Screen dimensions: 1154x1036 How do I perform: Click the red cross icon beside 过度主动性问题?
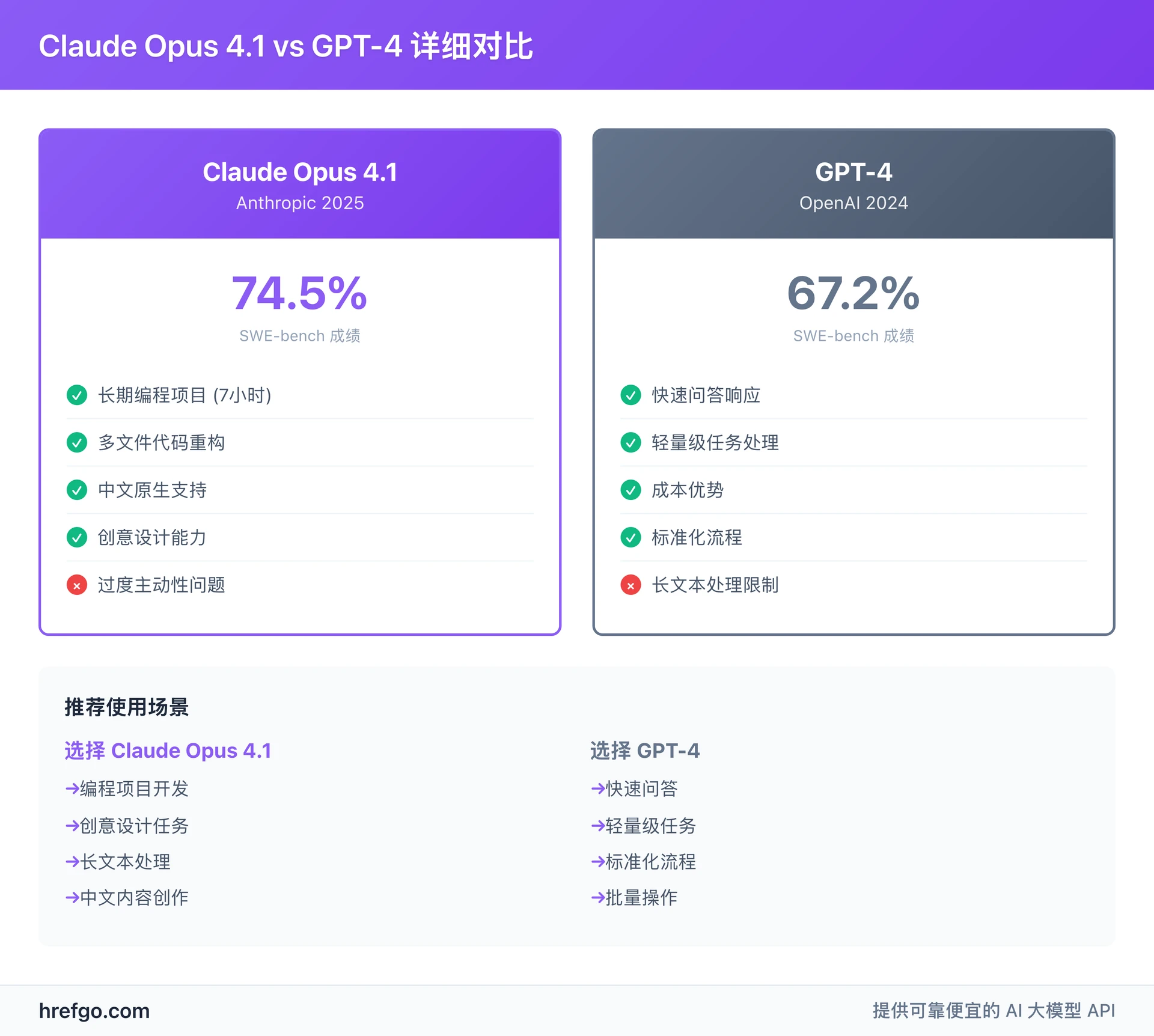[77, 585]
